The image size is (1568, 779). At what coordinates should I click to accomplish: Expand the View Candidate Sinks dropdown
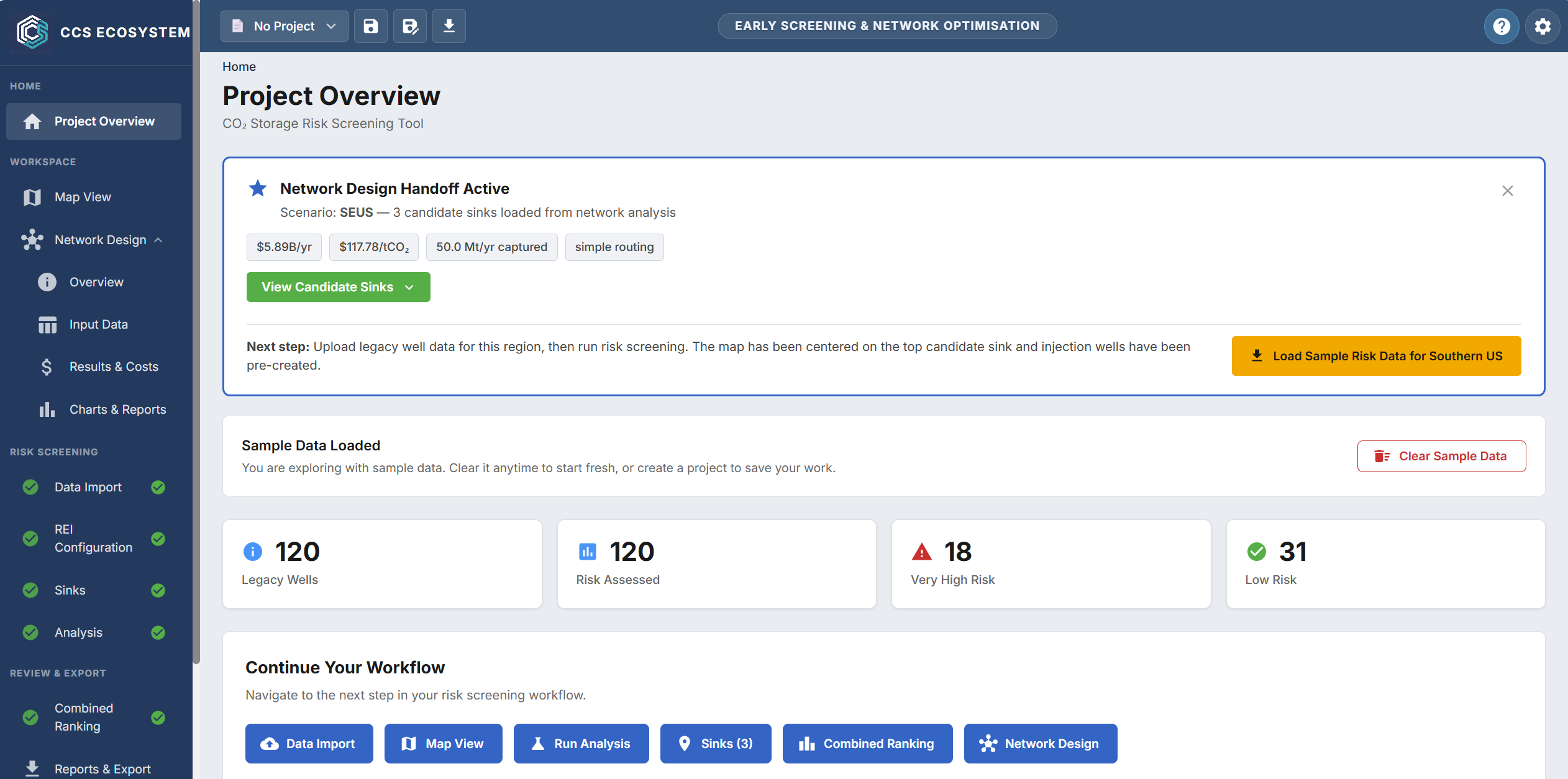pyautogui.click(x=338, y=286)
